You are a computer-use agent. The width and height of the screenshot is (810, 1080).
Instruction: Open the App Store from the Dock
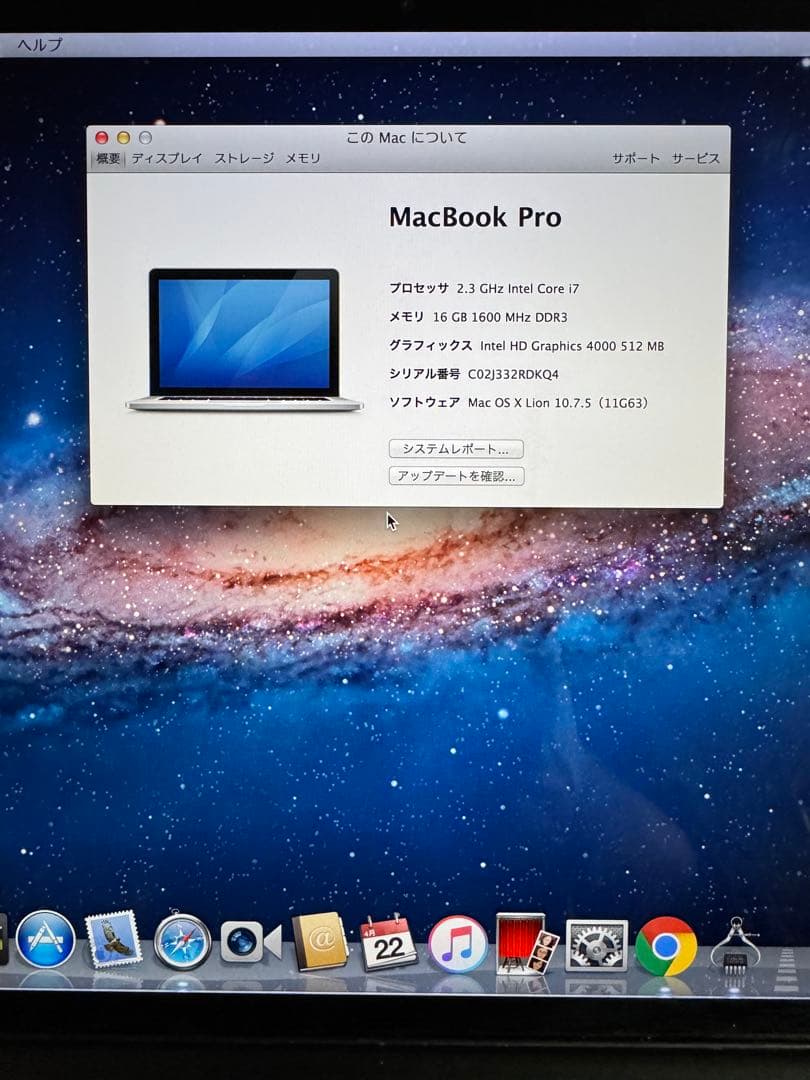tap(47, 941)
